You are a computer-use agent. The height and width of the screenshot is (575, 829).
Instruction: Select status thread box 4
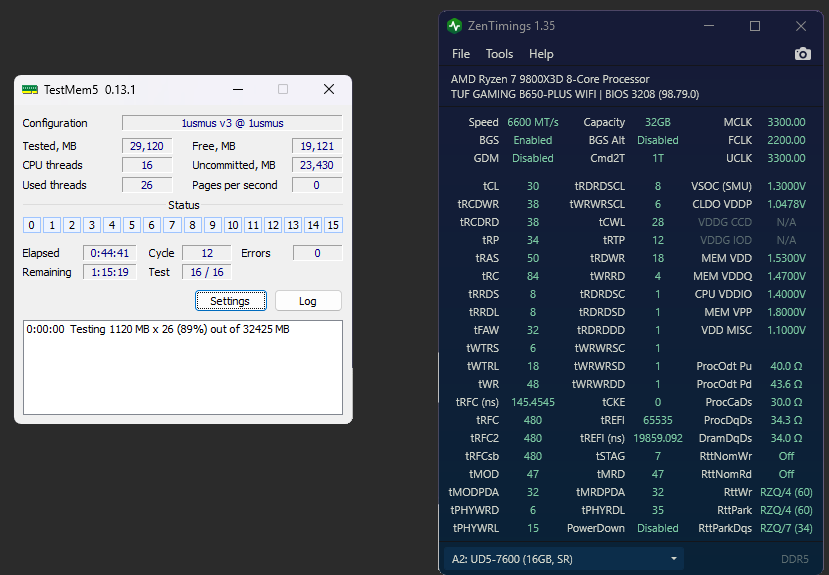pos(112,225)
